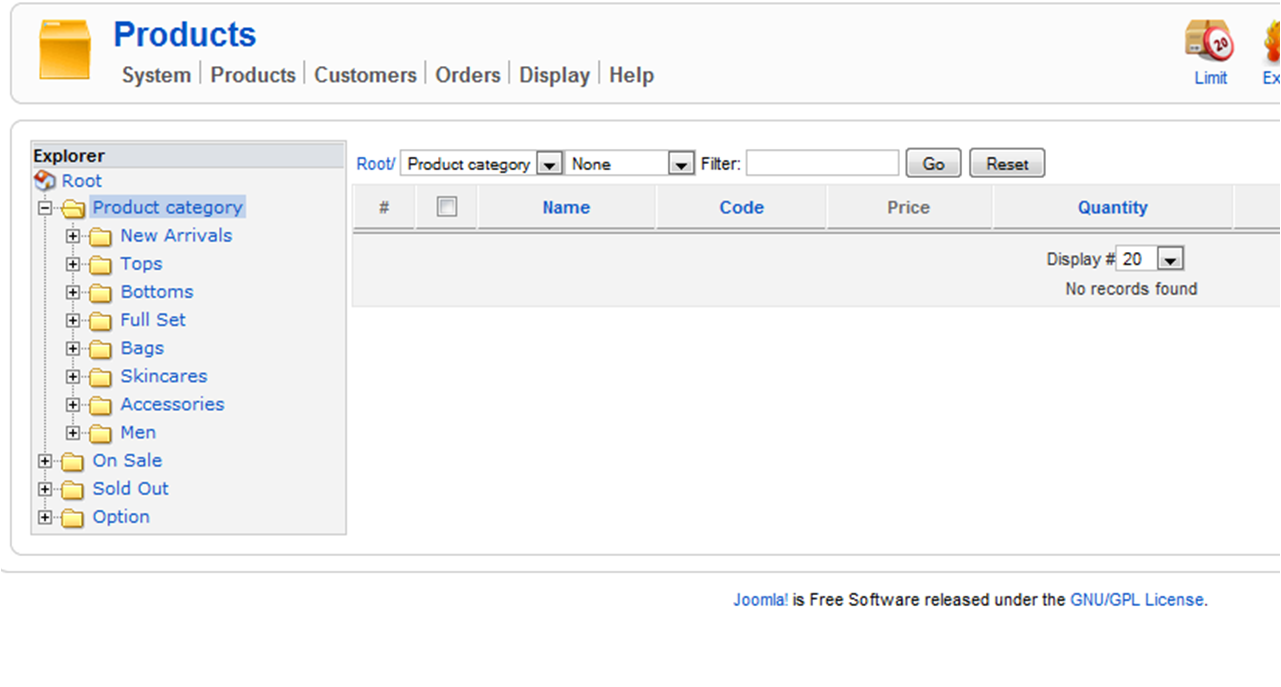Select Product category in Explorer tree

(x=167, y=207)
